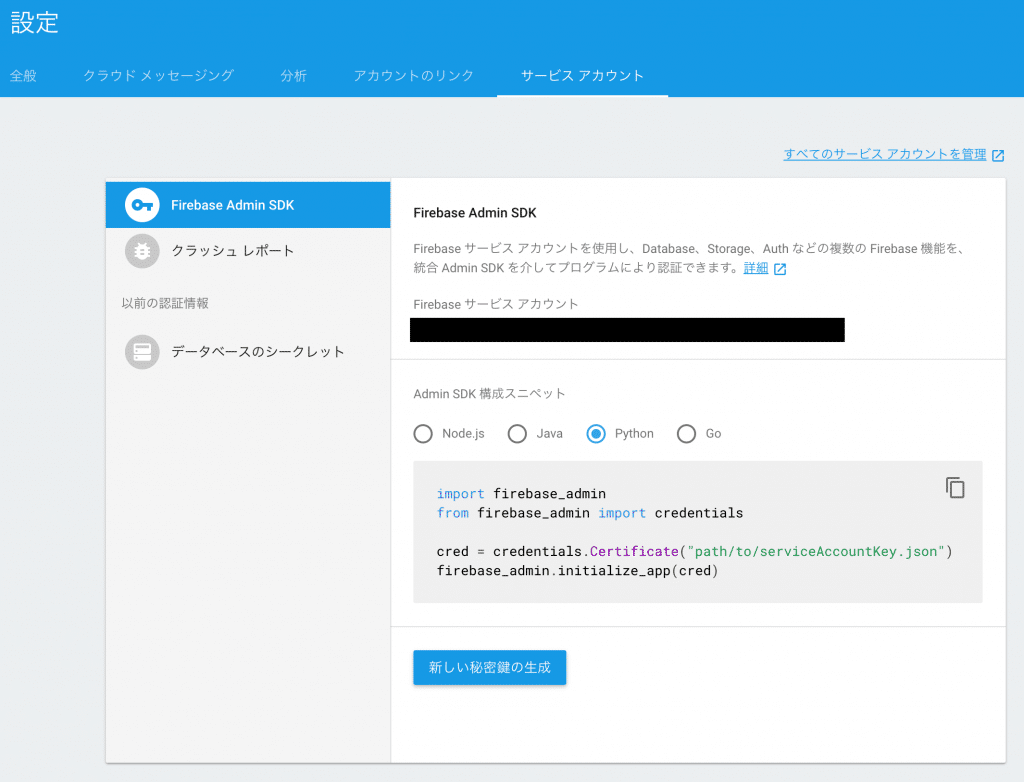Open the 分析 tab
The width and height of the screenshot is (1024, 782).
[x=294, y=76]
